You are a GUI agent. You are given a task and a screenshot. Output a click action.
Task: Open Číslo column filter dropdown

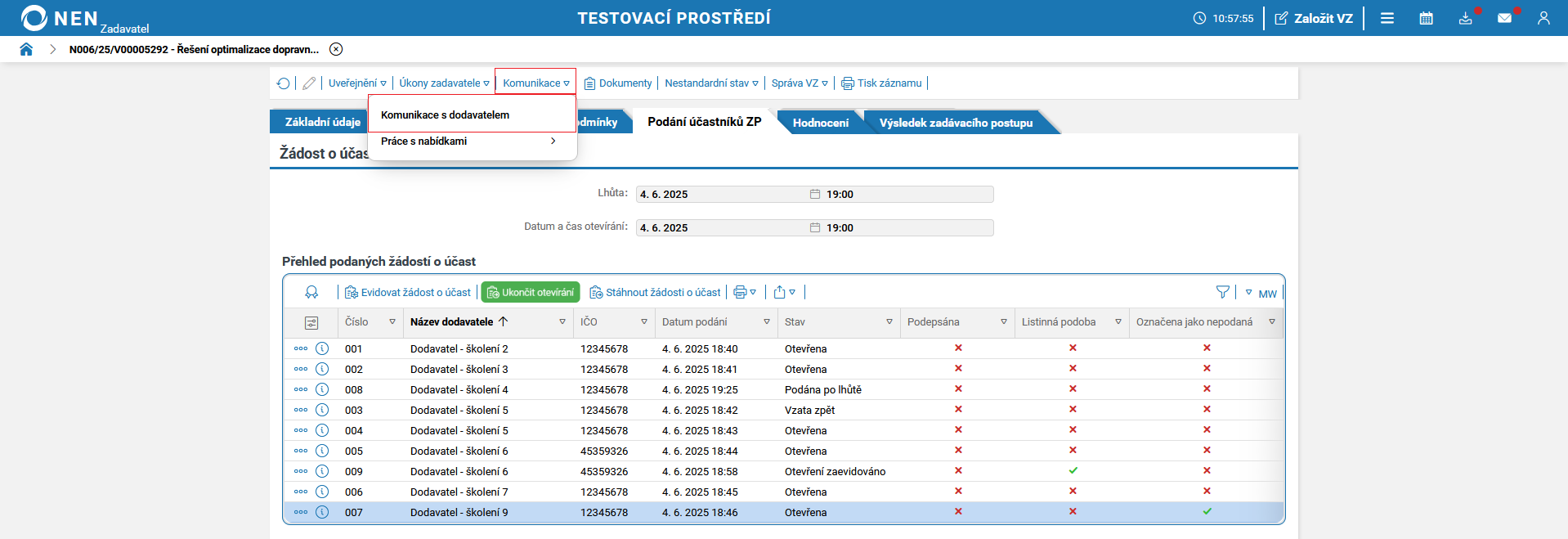pyautogui.click(x=392, y=322)
